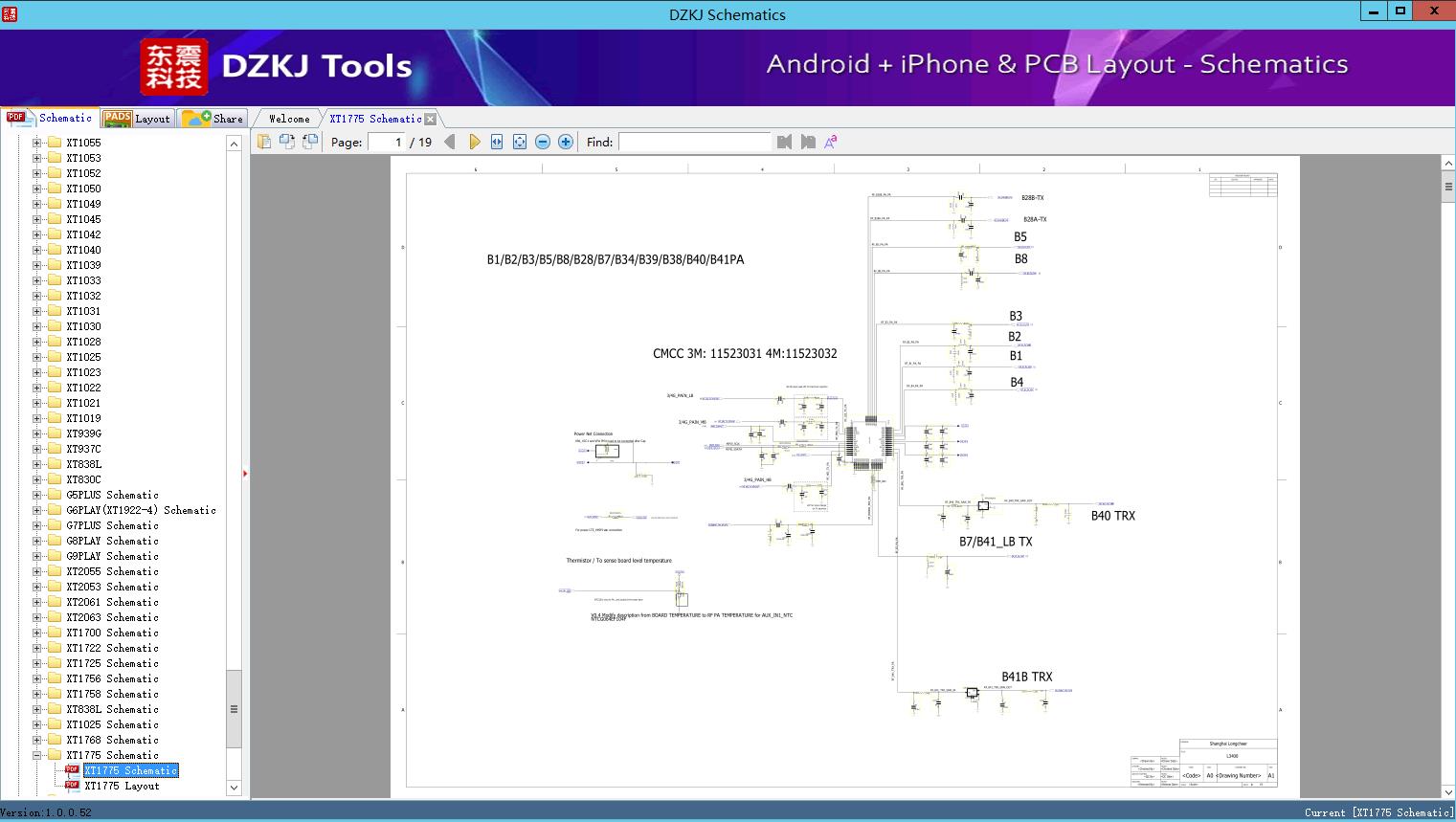Screen dimensions: 1456x822
Task: Click the folder icon beside XT838L
Action: coord(55,464)
